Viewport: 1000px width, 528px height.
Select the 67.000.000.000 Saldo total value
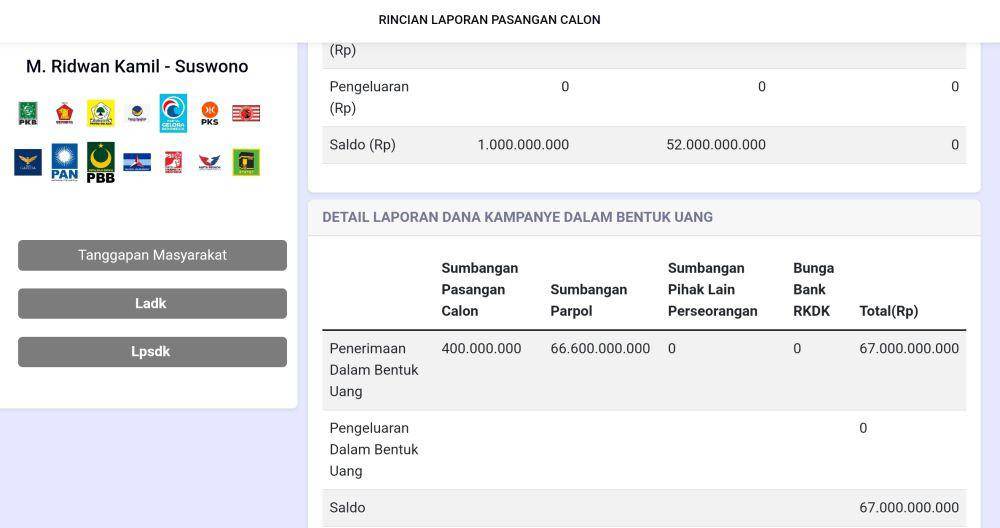coord(909,508)
